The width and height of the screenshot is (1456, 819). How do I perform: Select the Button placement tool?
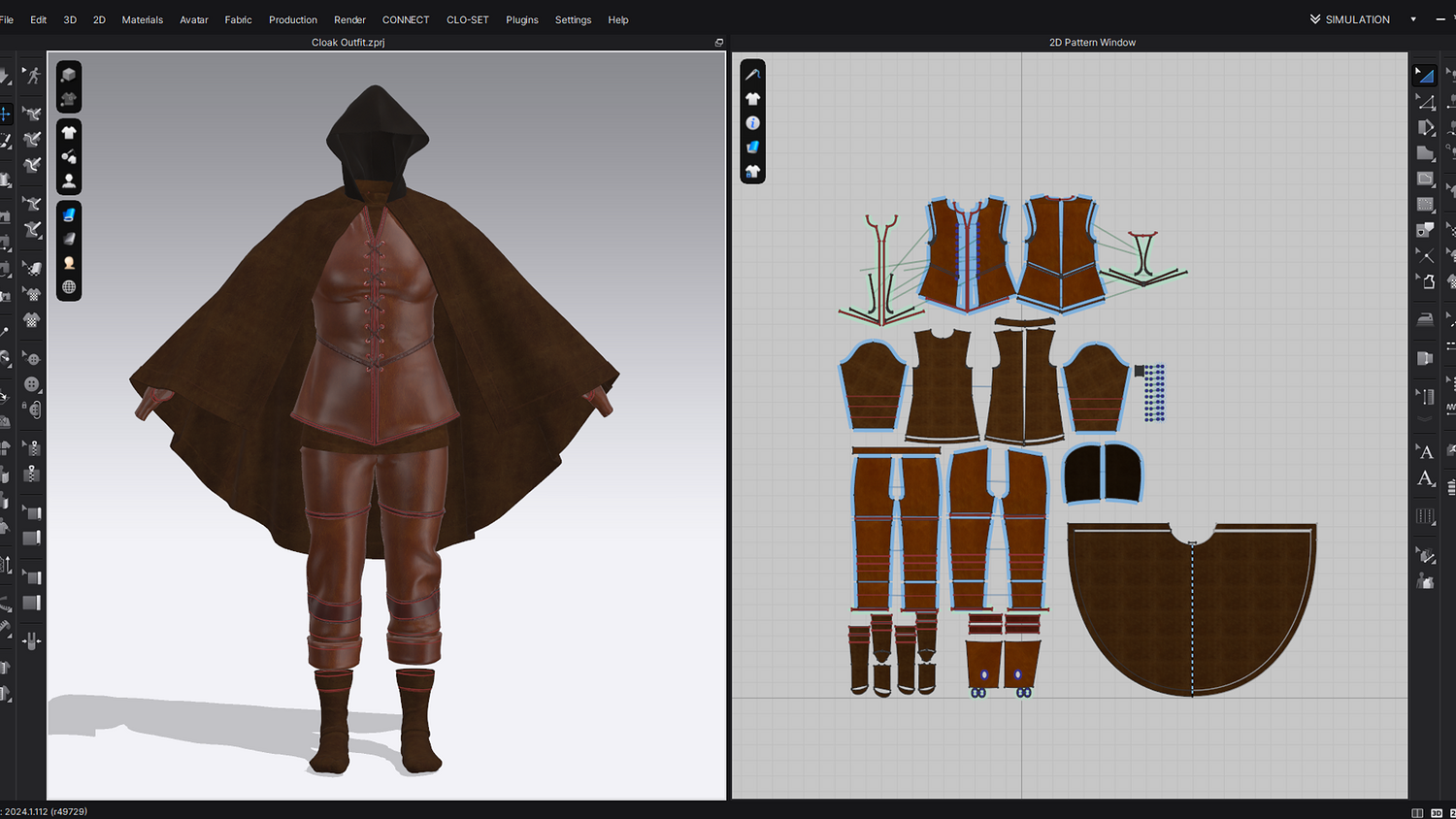[32, 384]
